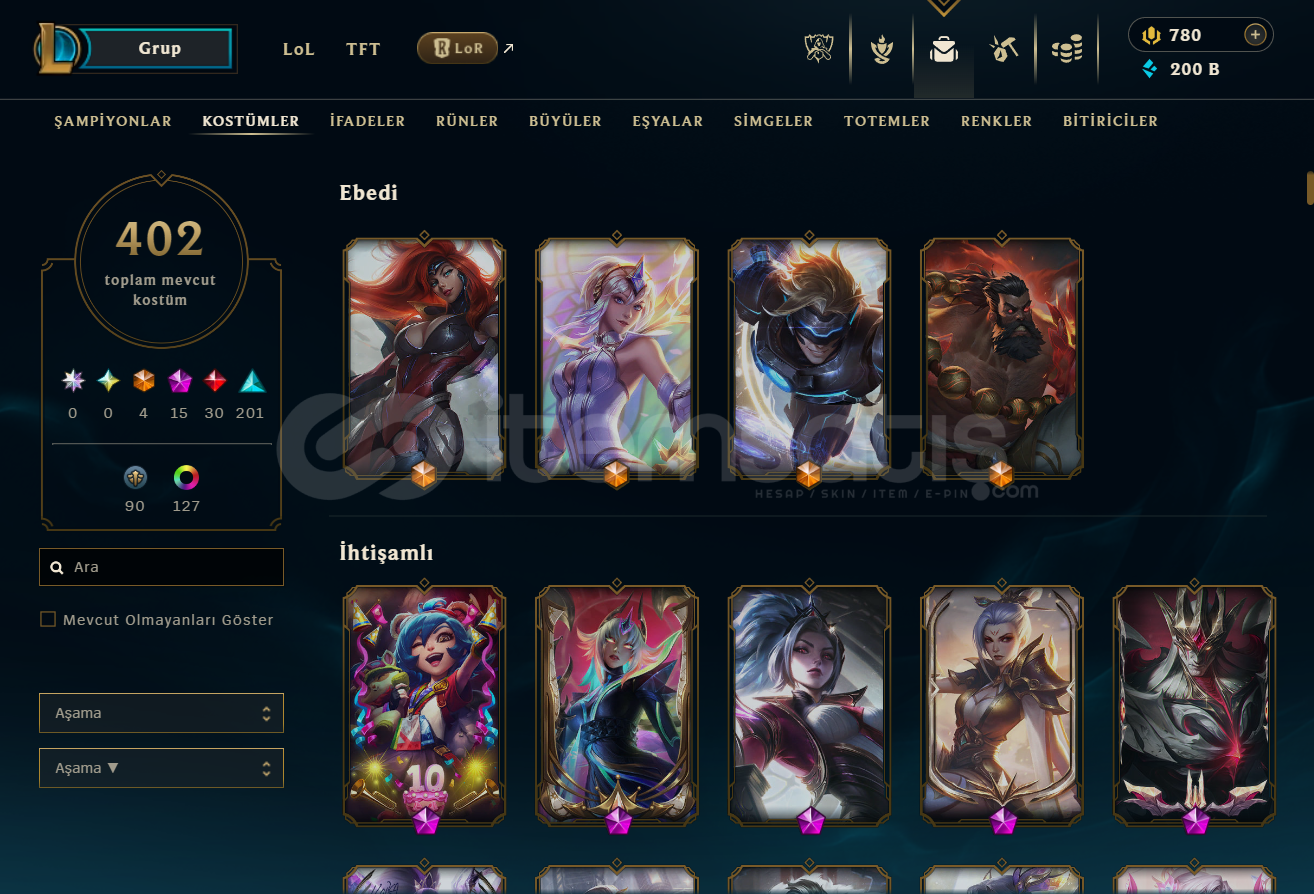Image resolution: width=1314 pixels, height=894 pixels.
Task: Click the chroma color wheel icon
Action: coord(186,478)
